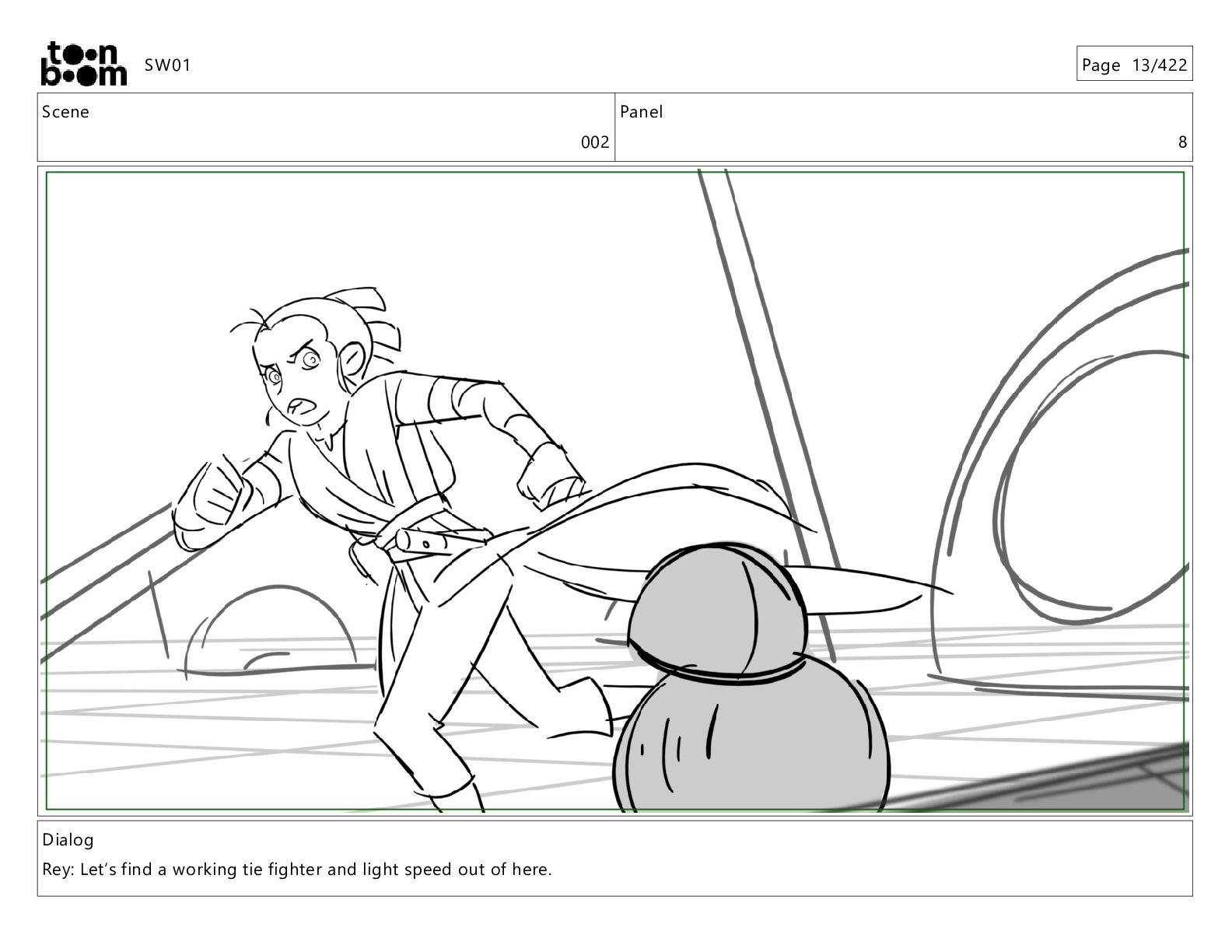Click the Scene label
The width and height of the screenshot is (1232, 952).
[x=65, y=112]
